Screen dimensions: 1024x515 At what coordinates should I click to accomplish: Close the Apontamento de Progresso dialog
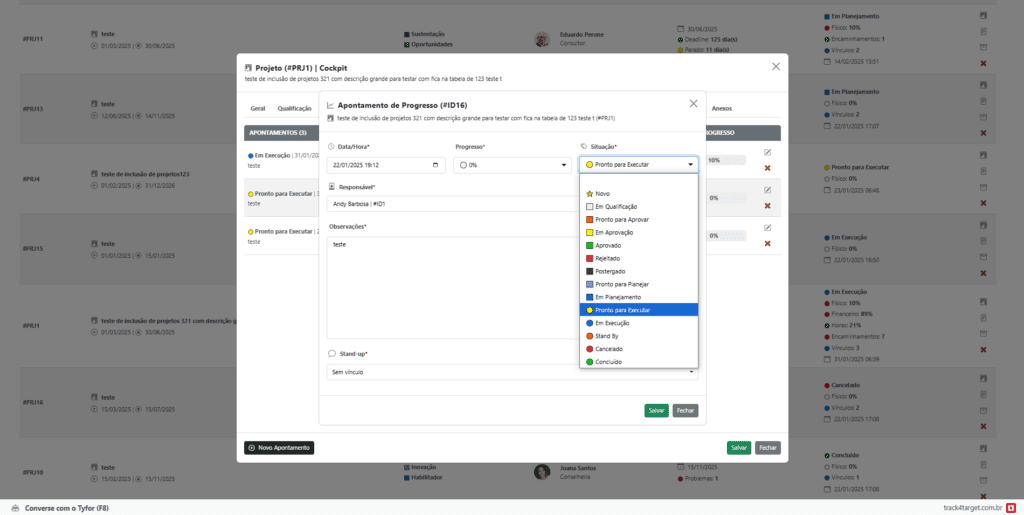[x=694, y=103]
